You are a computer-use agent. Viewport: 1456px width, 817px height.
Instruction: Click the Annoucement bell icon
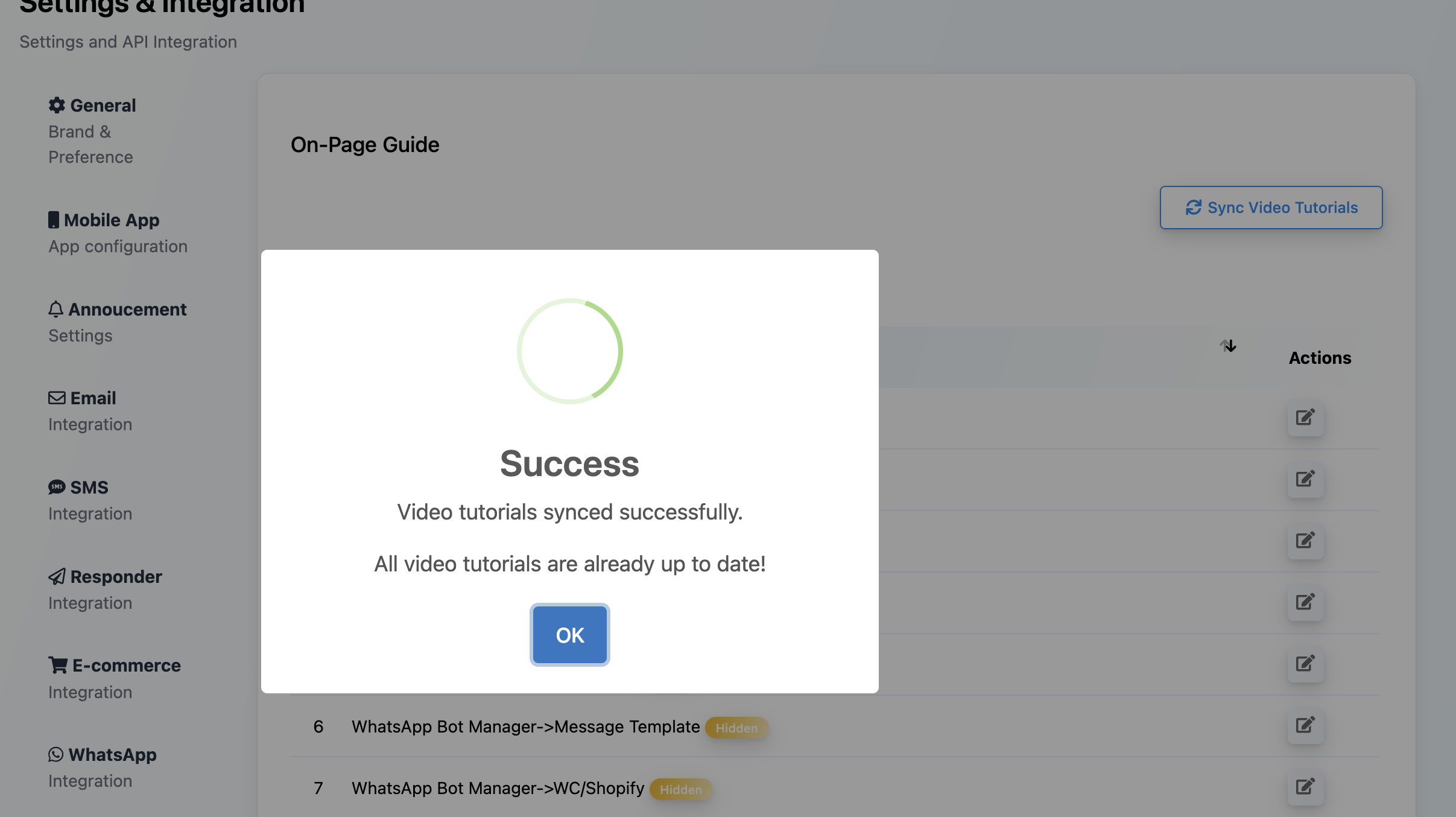tap(55, 310)
